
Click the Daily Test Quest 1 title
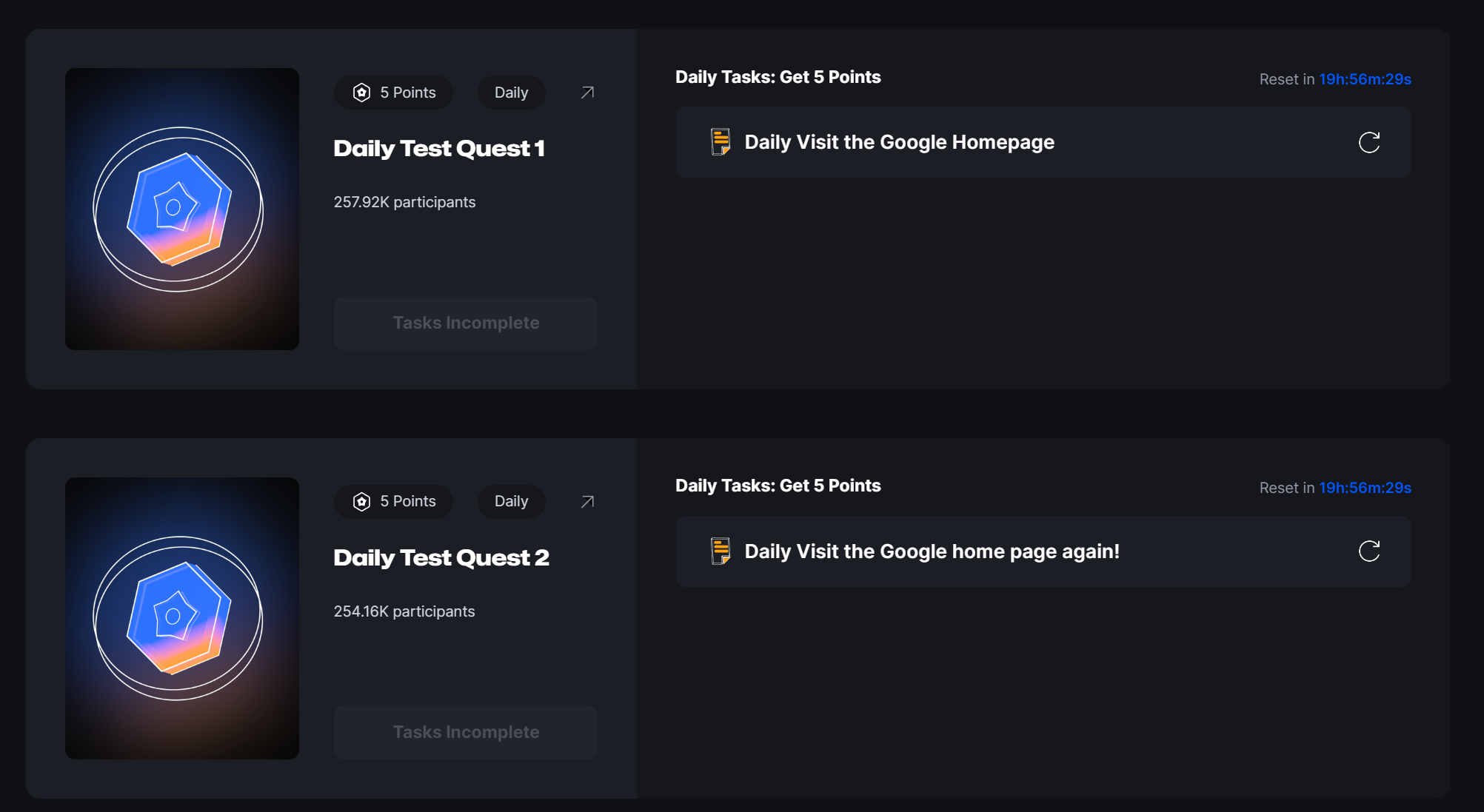(x=439, y=149)
